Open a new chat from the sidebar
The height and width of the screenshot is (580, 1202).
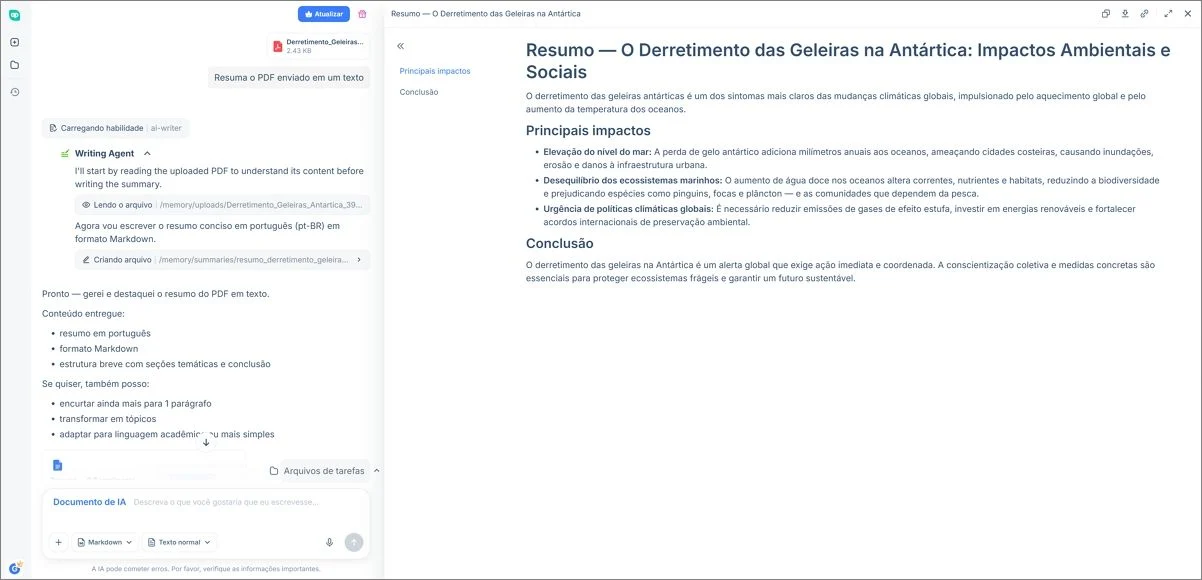coord(15,42)
